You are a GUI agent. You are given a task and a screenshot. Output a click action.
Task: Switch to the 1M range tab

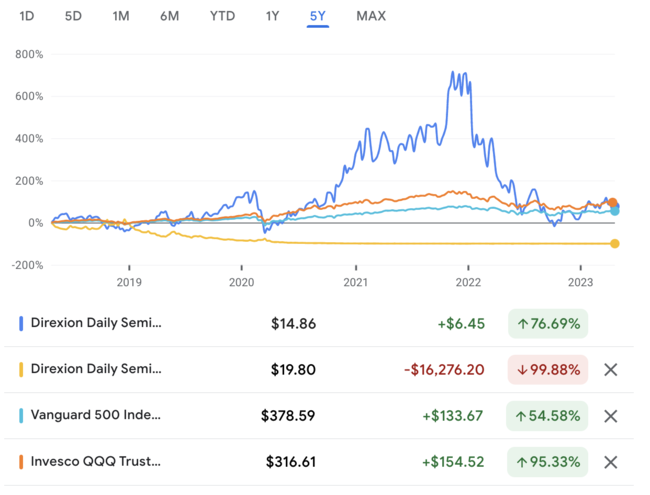tap(121, 16)
